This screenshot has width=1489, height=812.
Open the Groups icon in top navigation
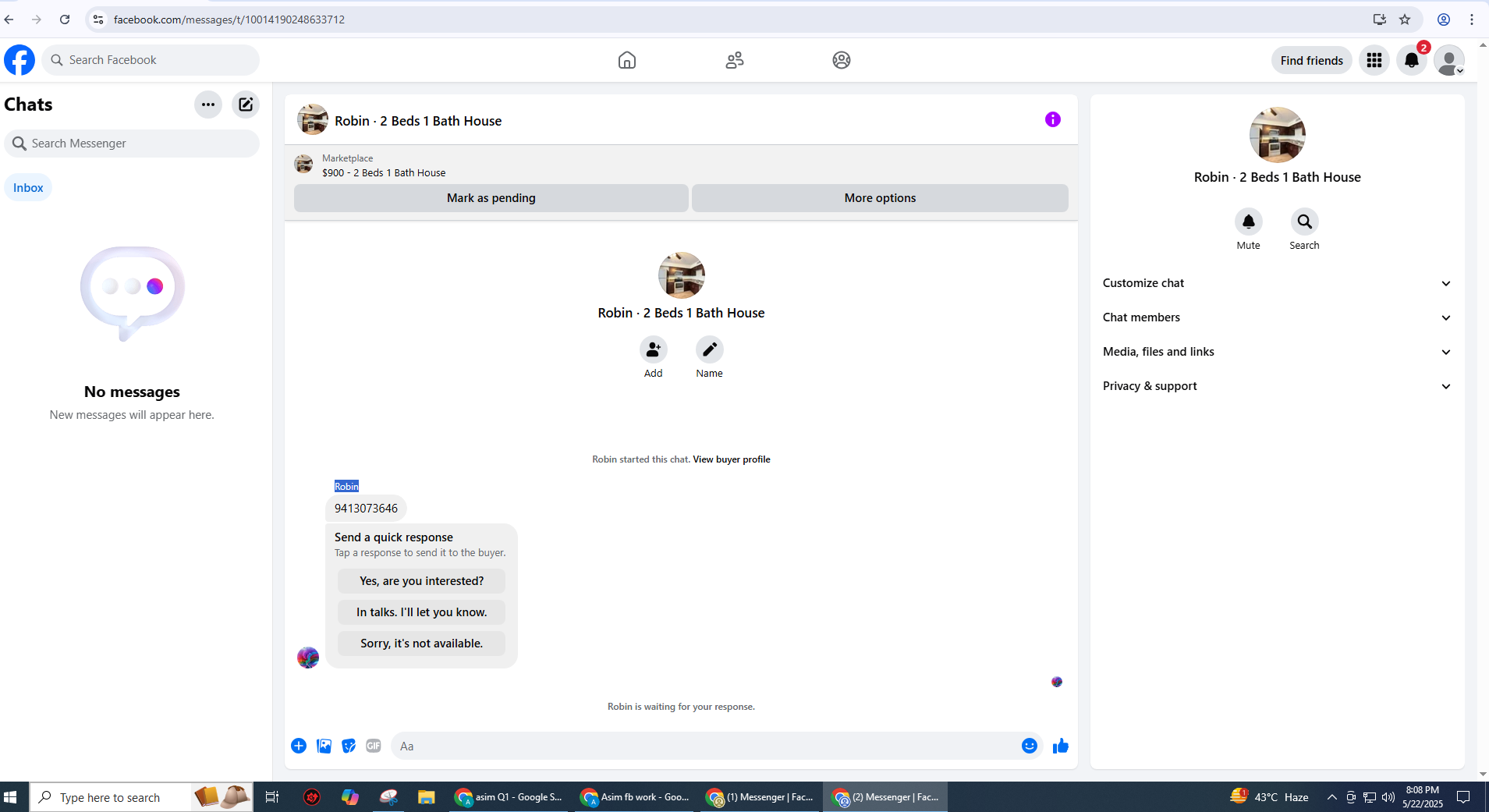842,60
